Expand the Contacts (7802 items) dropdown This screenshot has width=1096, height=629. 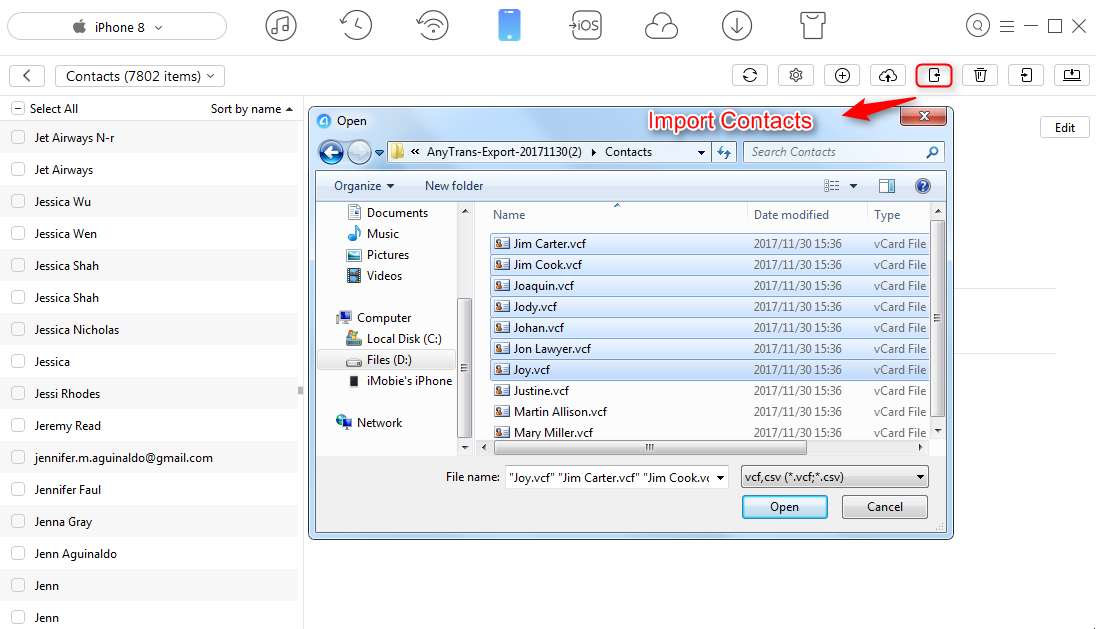pos(140,76)
